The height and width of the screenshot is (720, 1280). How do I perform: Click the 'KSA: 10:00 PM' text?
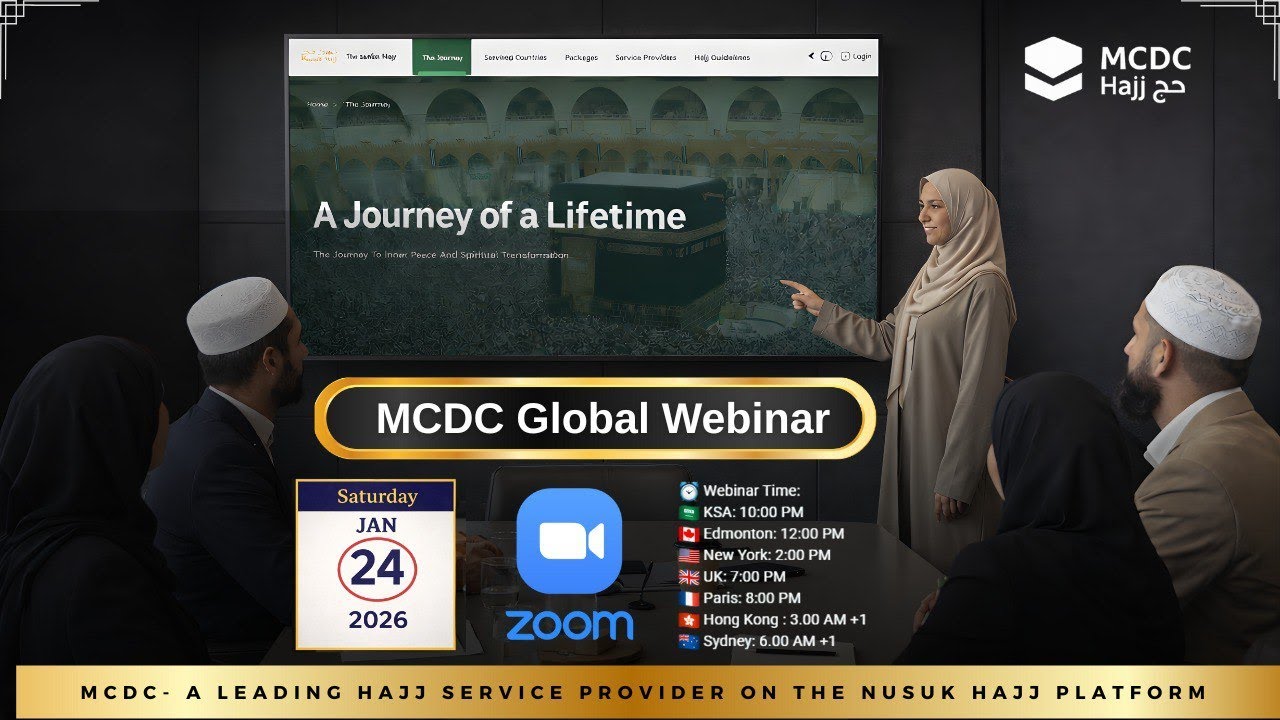[753, 512]
